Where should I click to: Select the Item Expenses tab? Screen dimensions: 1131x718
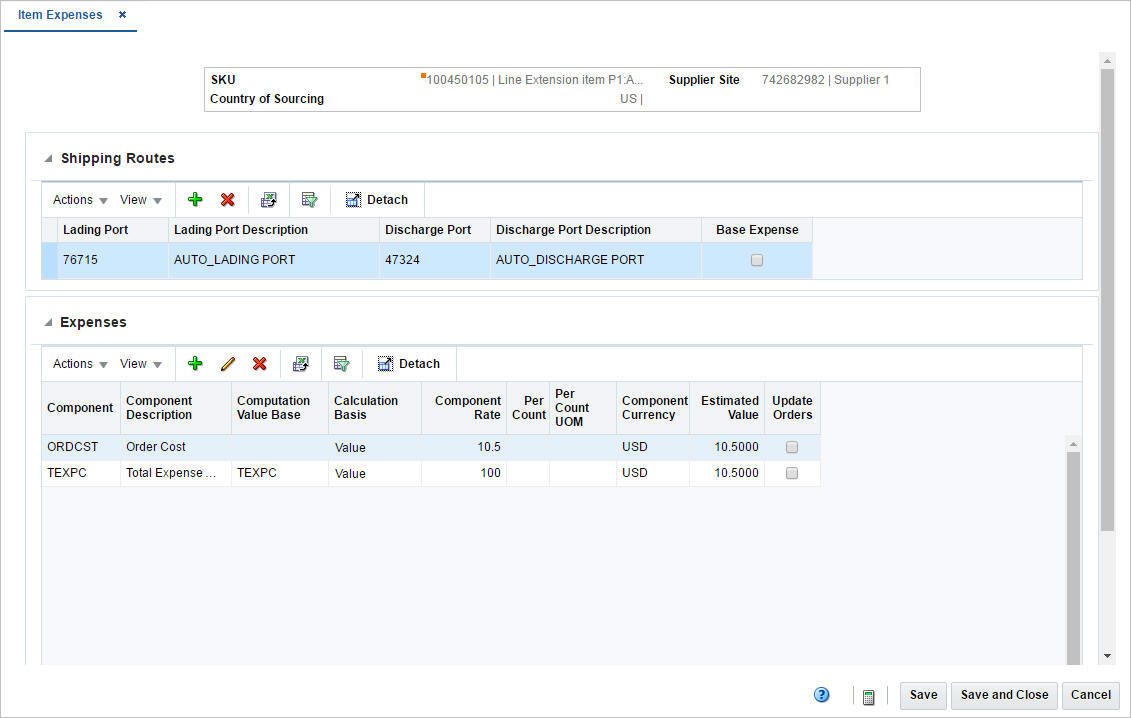60,15
